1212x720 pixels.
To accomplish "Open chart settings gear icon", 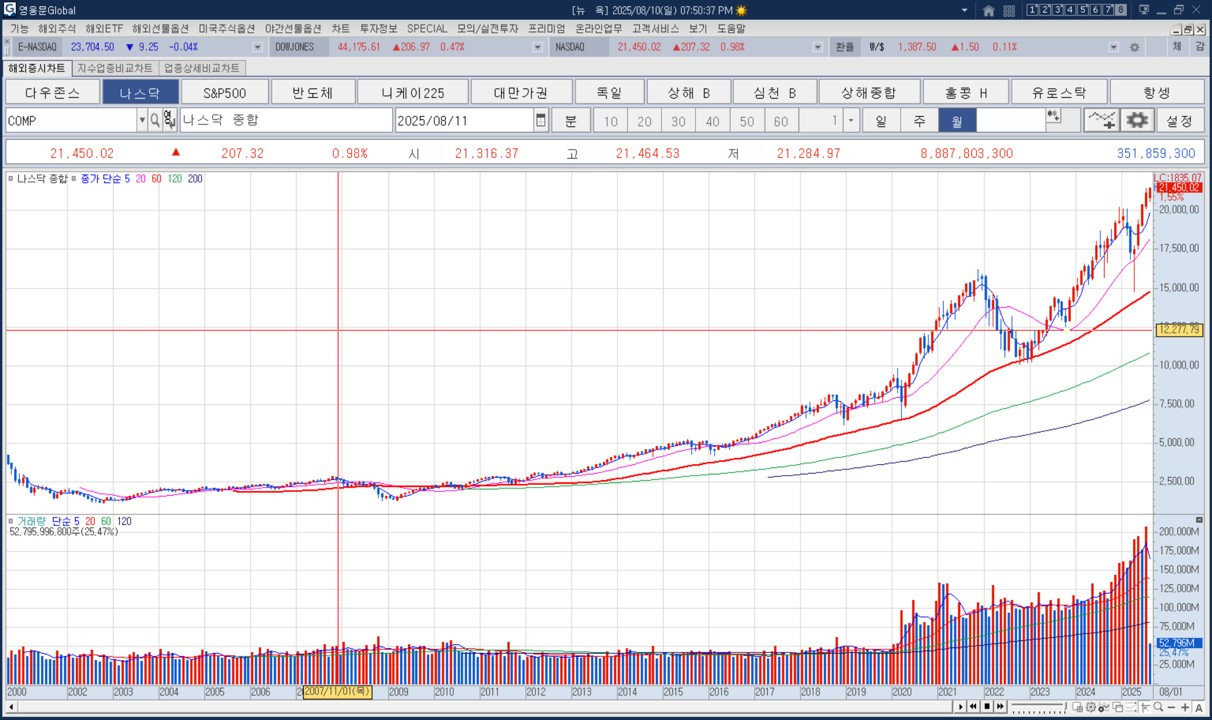I will [x=1137, y=120].
